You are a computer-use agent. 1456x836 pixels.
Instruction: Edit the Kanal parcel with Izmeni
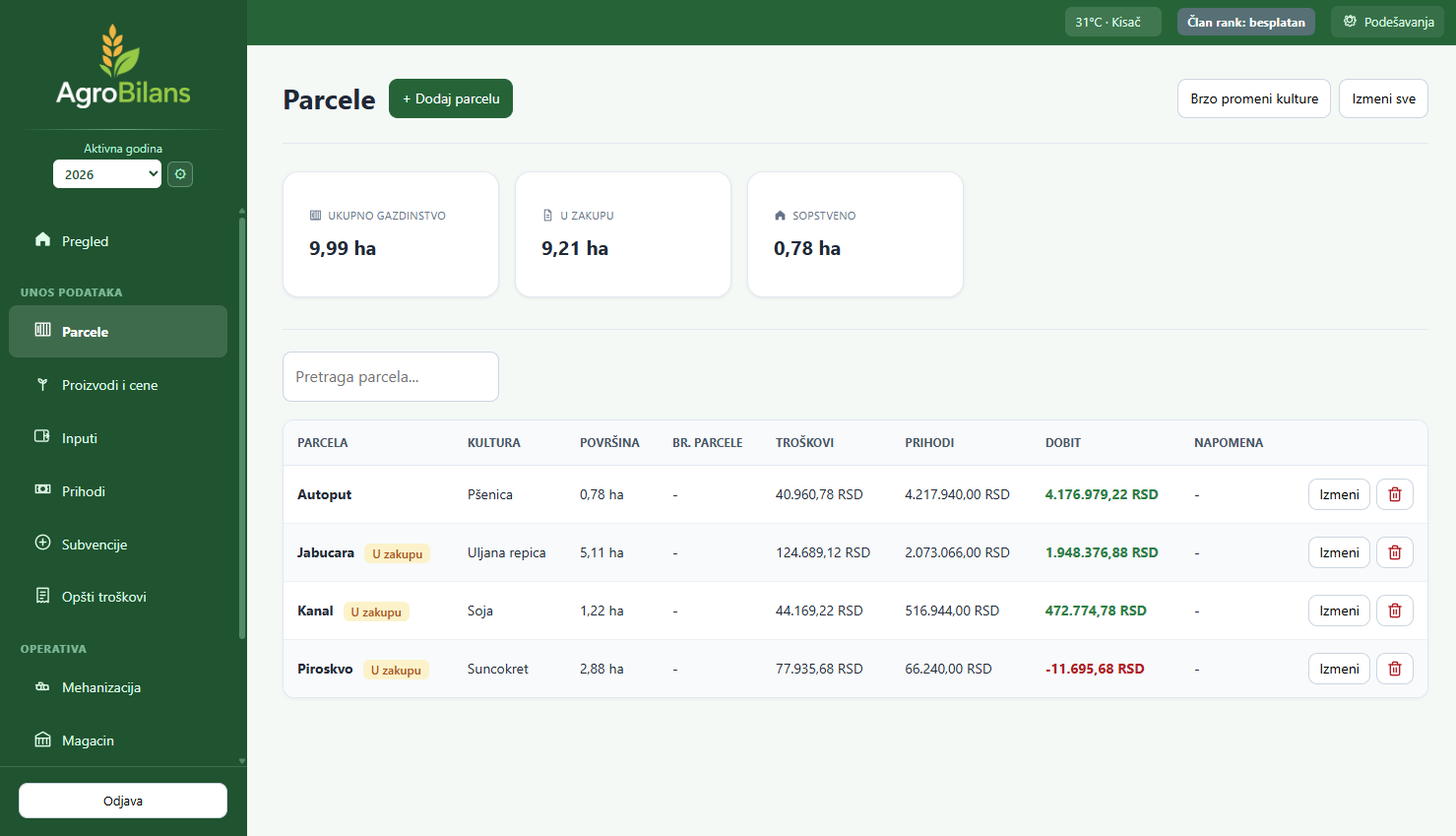[1339, 611]
